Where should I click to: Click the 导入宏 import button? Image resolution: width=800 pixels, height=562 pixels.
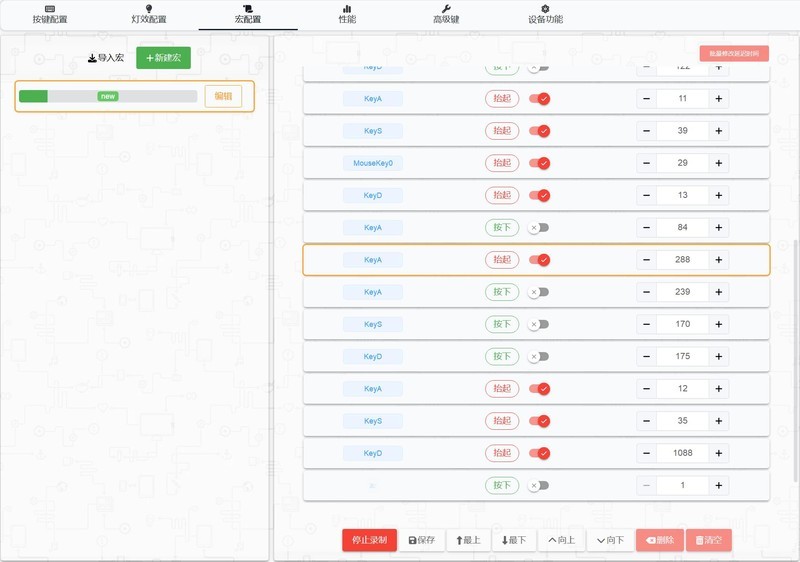point(106,58)
